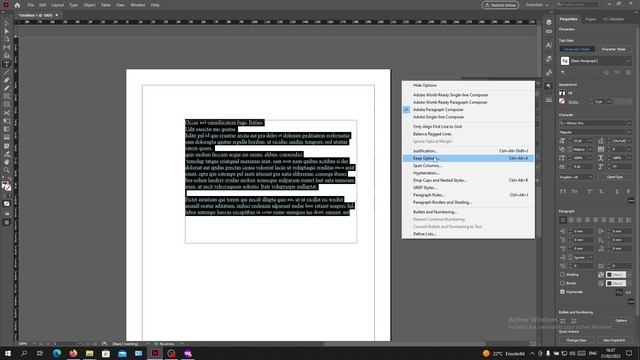
Task: Toggle the All Caps character button
Action: click(x=563, y=191)
